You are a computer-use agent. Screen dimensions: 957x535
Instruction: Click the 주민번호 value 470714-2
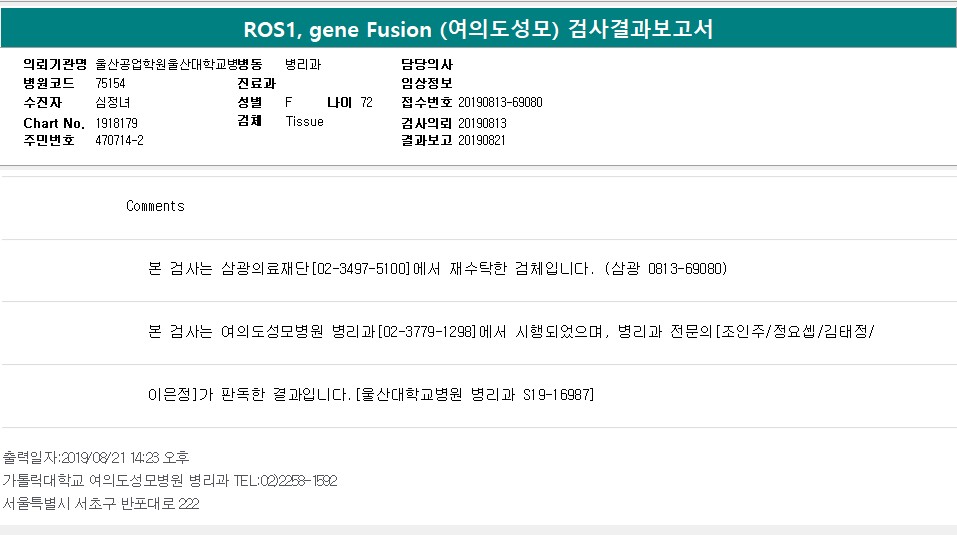tap(119, 140)
